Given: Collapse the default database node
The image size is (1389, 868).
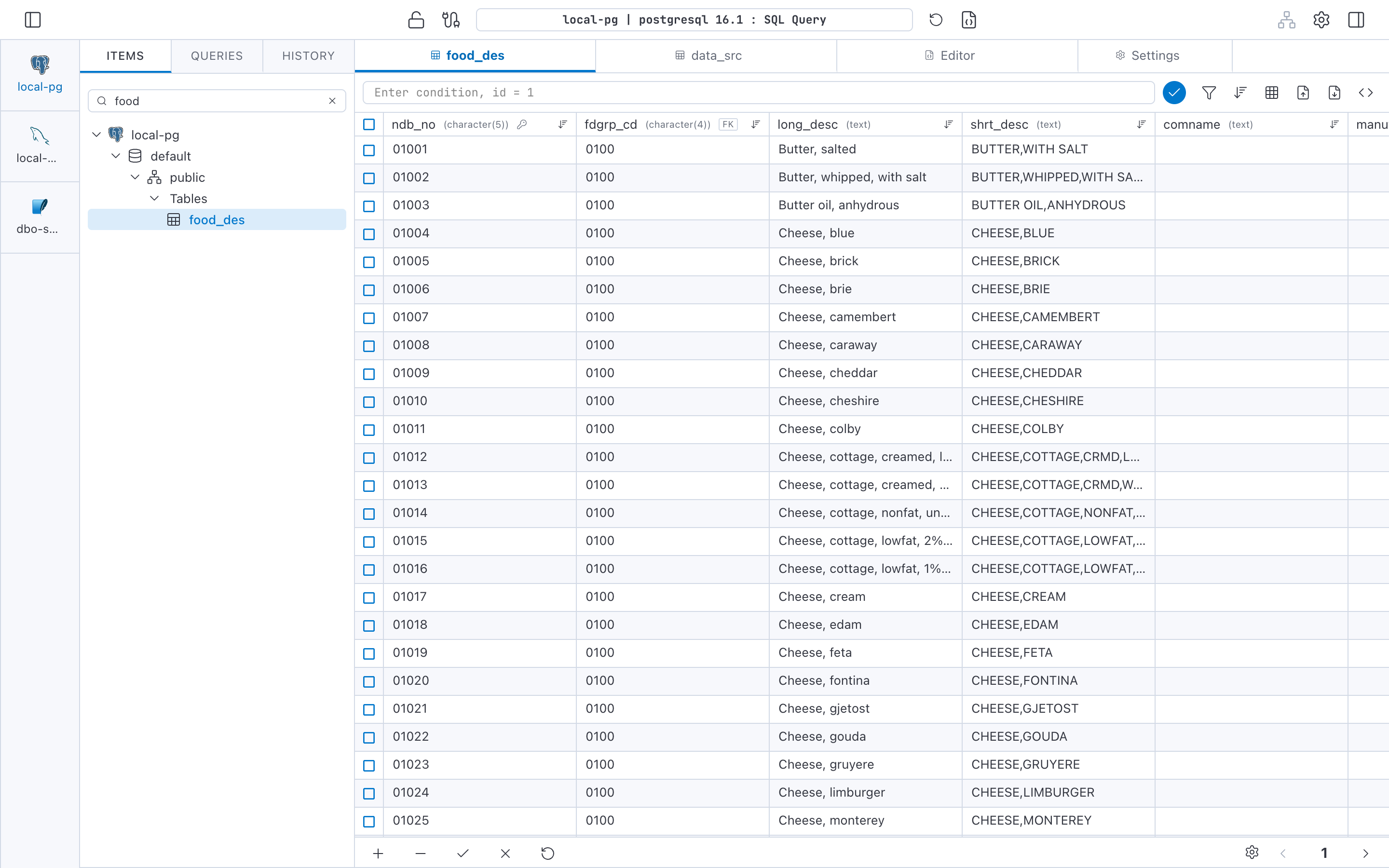Looking at the screenshot, I should [x=116, y=156].
